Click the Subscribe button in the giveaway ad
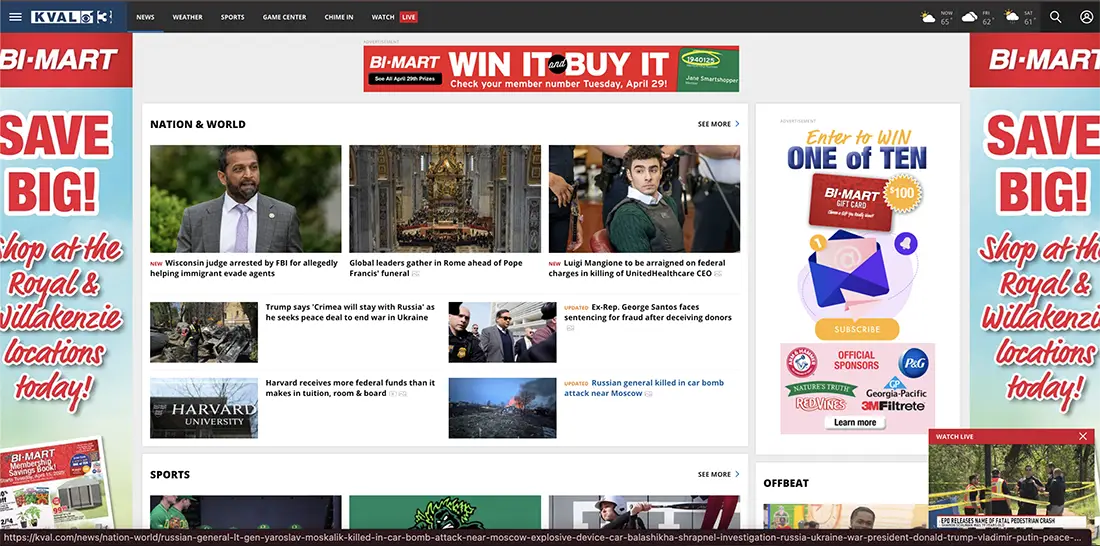Image resolution: width=1100 pixels, height=546 pixels. click(857, 329)
